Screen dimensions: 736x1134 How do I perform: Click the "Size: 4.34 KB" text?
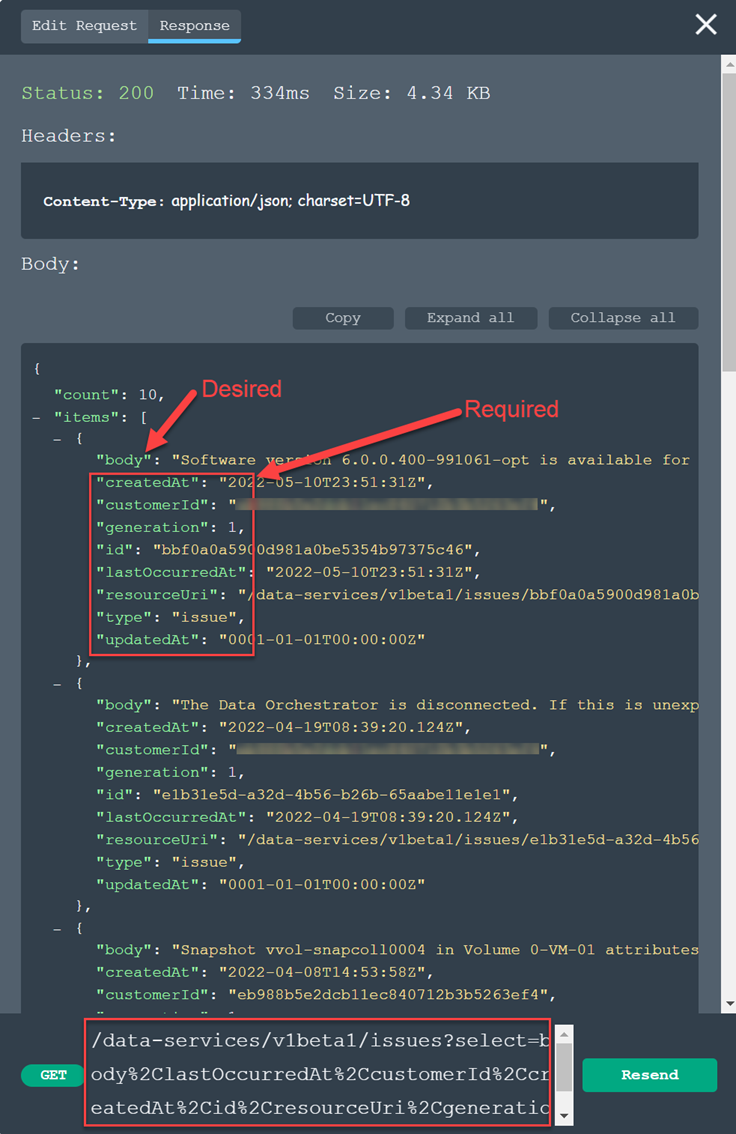411,93
